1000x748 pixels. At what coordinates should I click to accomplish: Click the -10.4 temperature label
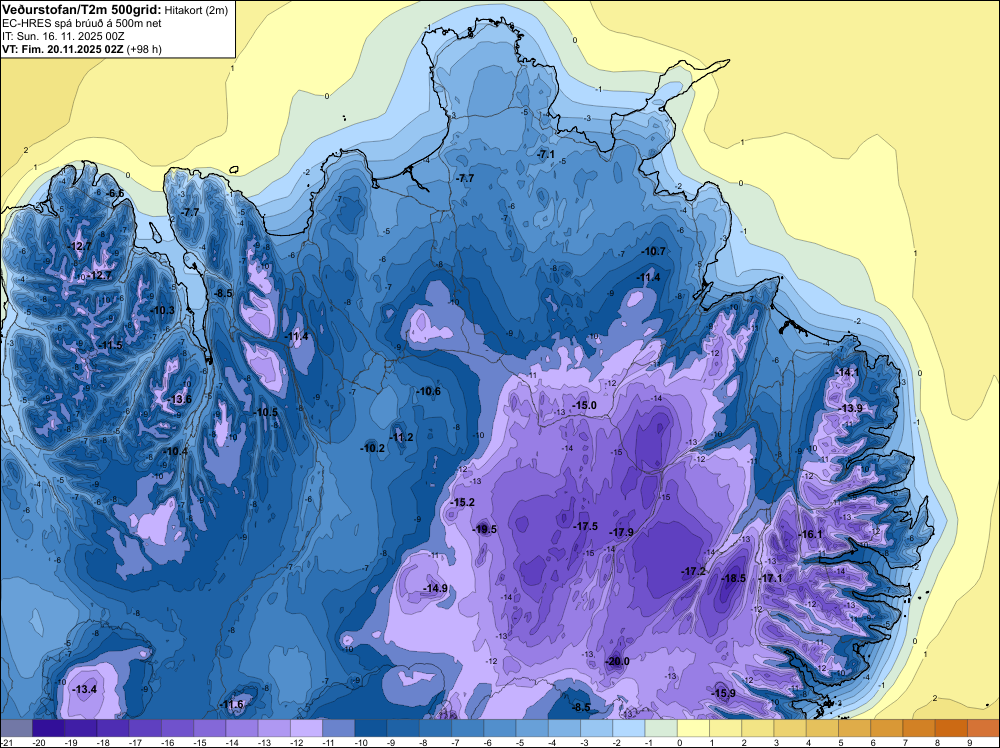[176, 451]
